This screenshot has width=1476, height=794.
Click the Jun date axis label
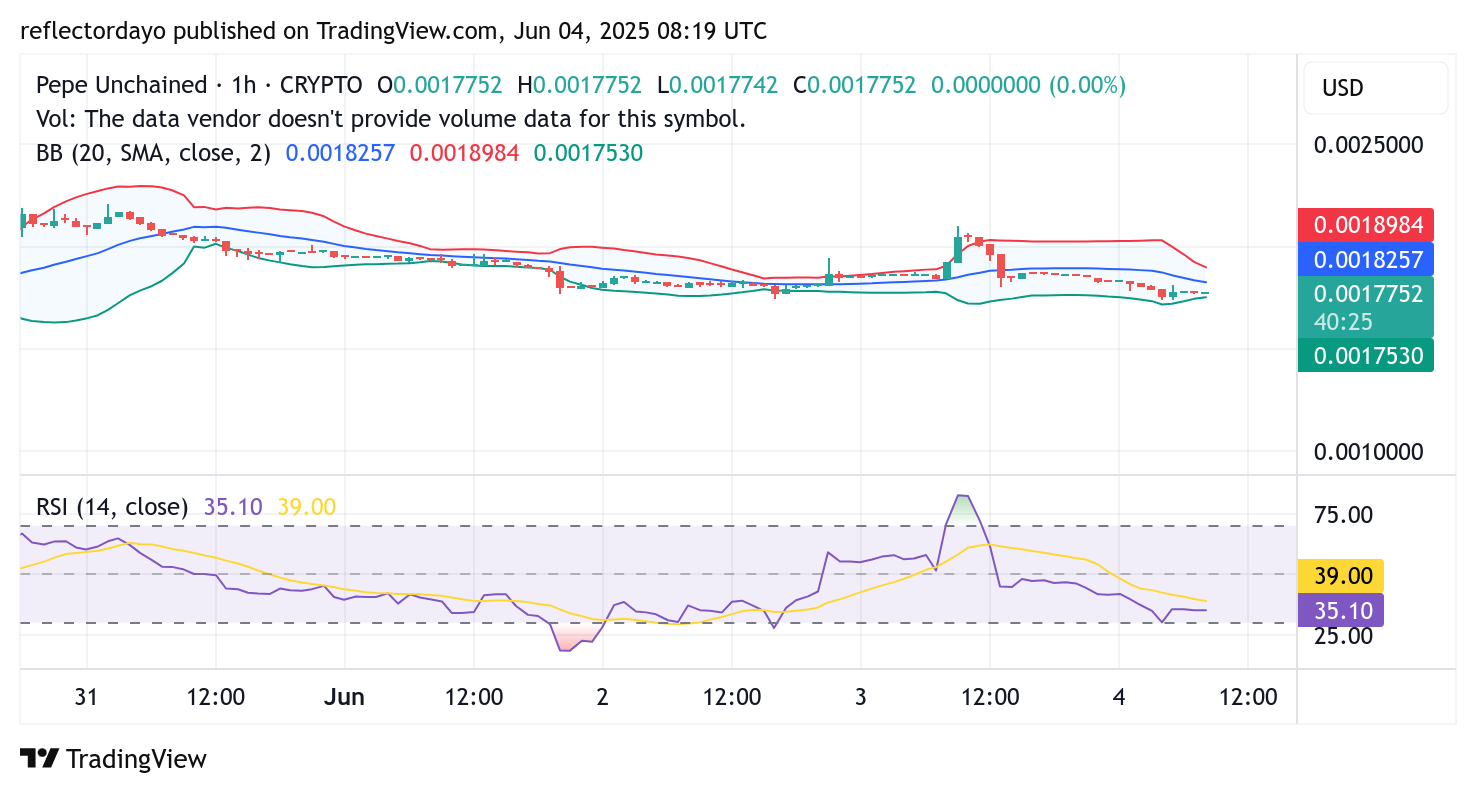point(344,697)
